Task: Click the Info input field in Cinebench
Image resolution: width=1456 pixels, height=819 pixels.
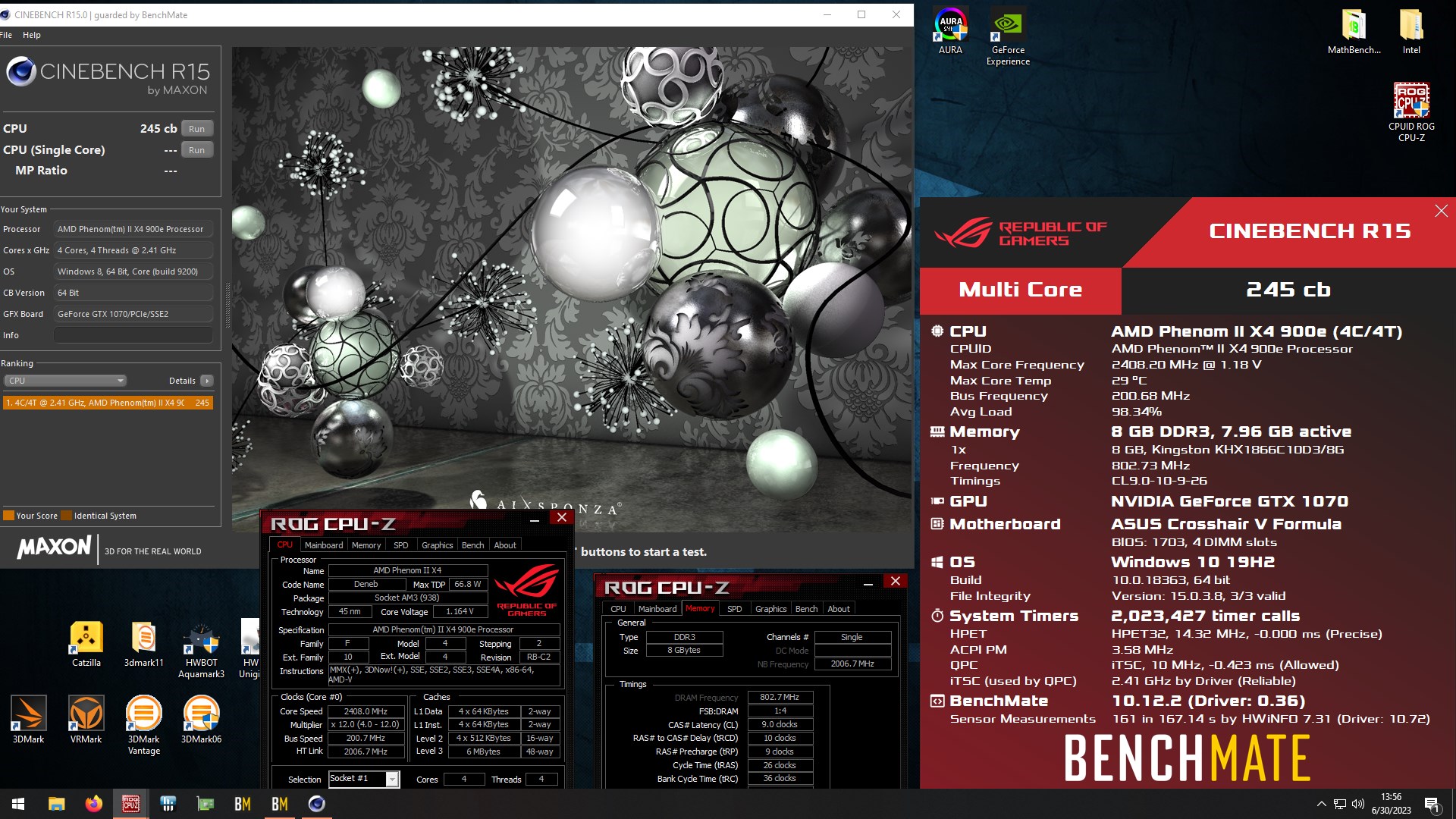Action: (133, 335)
